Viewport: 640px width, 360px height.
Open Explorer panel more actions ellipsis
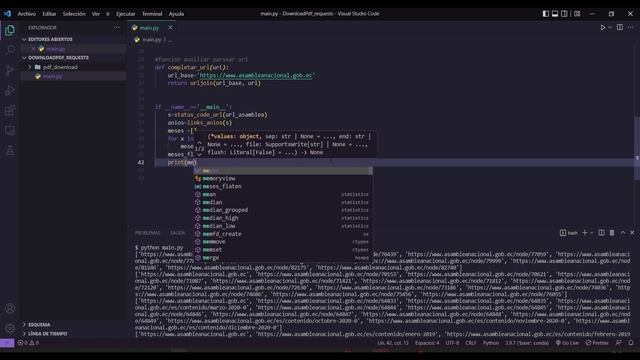[117, 27]
